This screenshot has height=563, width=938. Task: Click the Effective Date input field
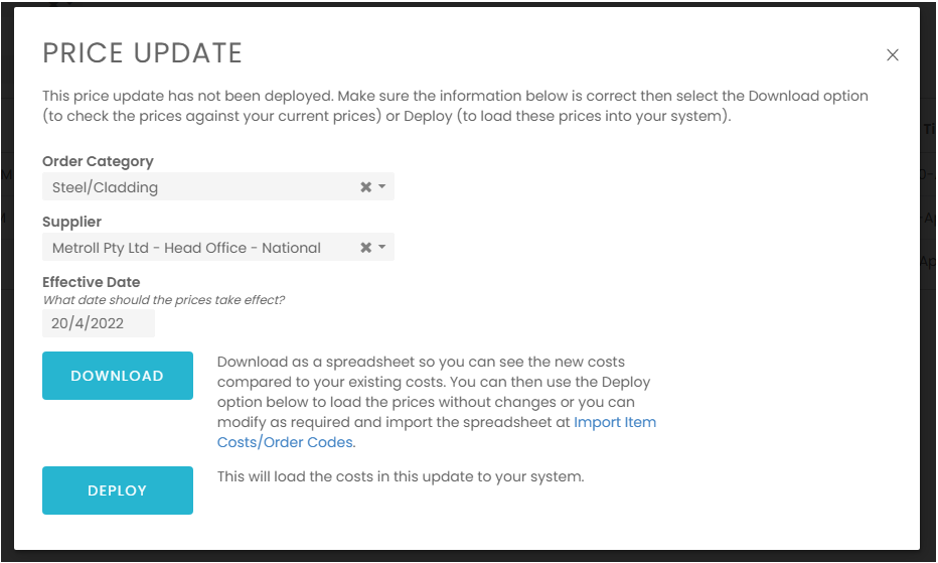click(x=98, y=324)
